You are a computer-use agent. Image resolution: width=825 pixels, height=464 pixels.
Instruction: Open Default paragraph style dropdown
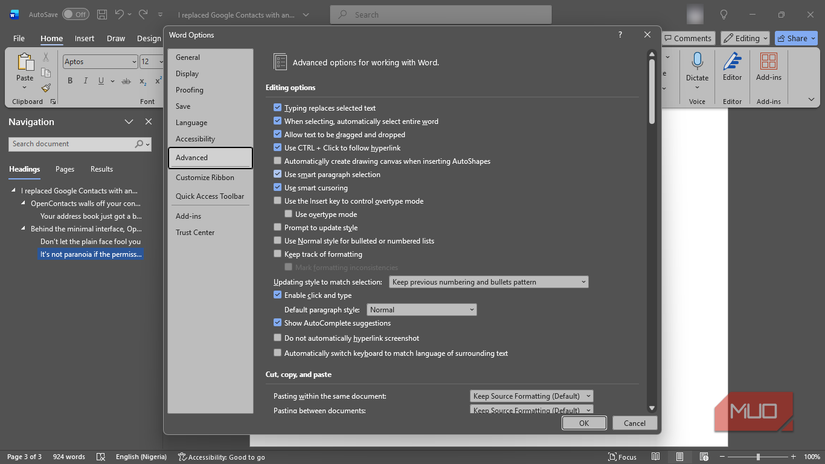pyautogui.click(x=422, y=310)
